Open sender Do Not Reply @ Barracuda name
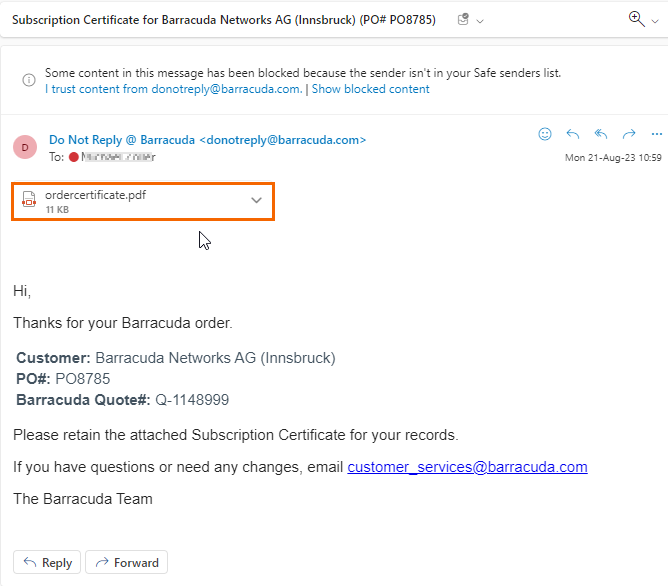The height and width of the screenshot is (586, 668). coord(207,140)
